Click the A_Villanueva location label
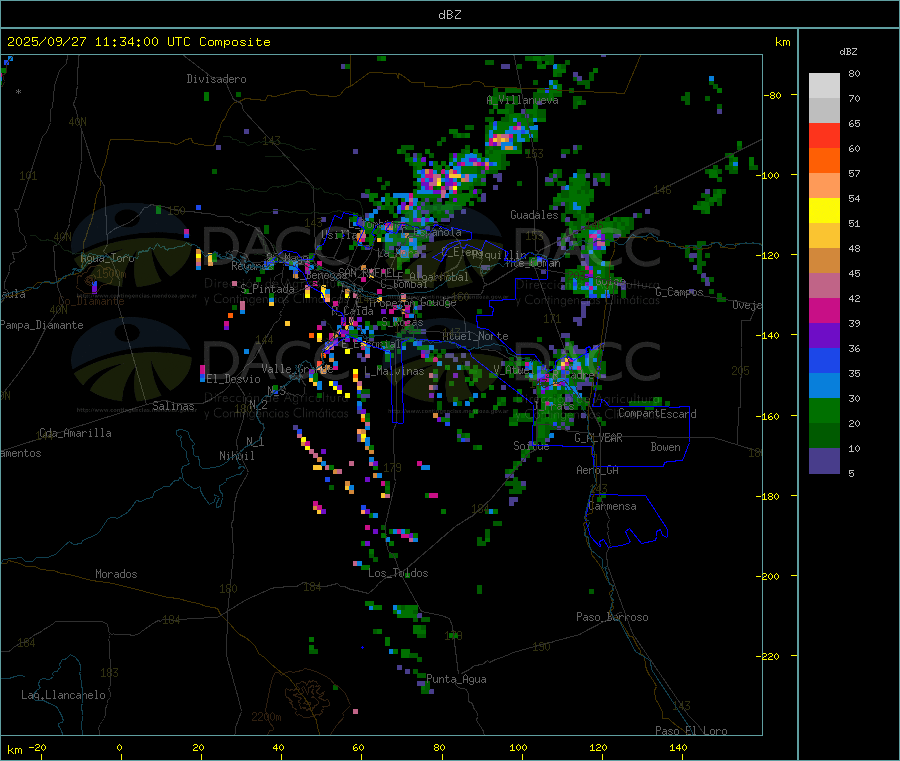900x761 pixels. (x=522, y=100)
